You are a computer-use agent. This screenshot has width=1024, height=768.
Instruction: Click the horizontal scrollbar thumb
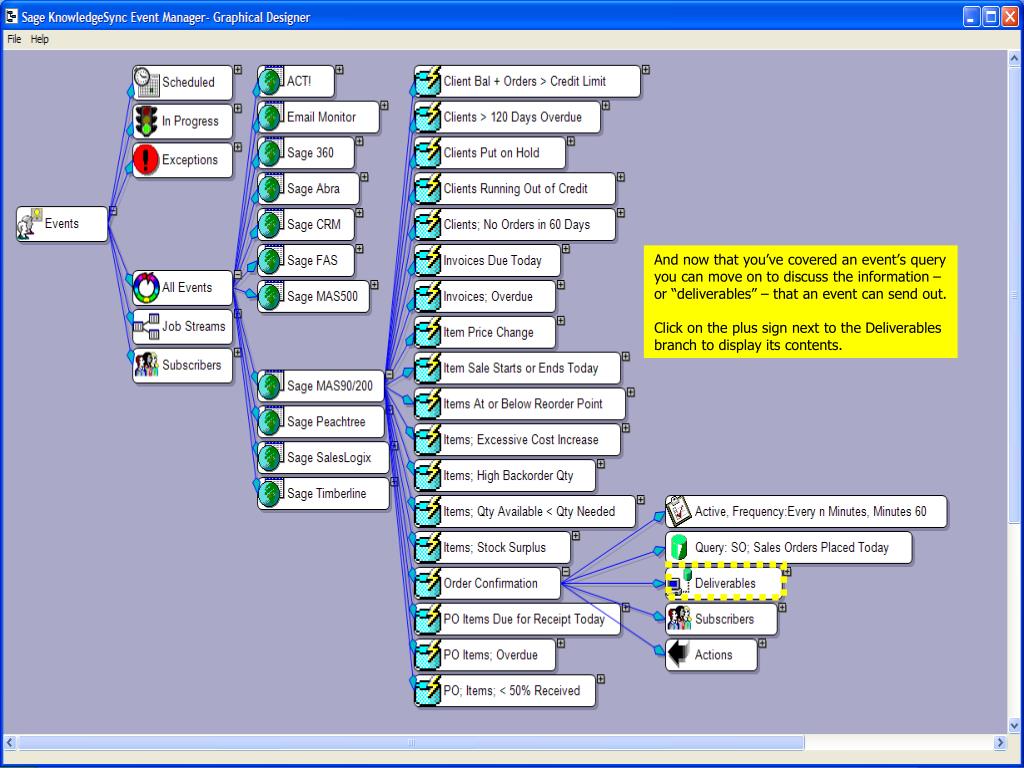coord(411,743)
